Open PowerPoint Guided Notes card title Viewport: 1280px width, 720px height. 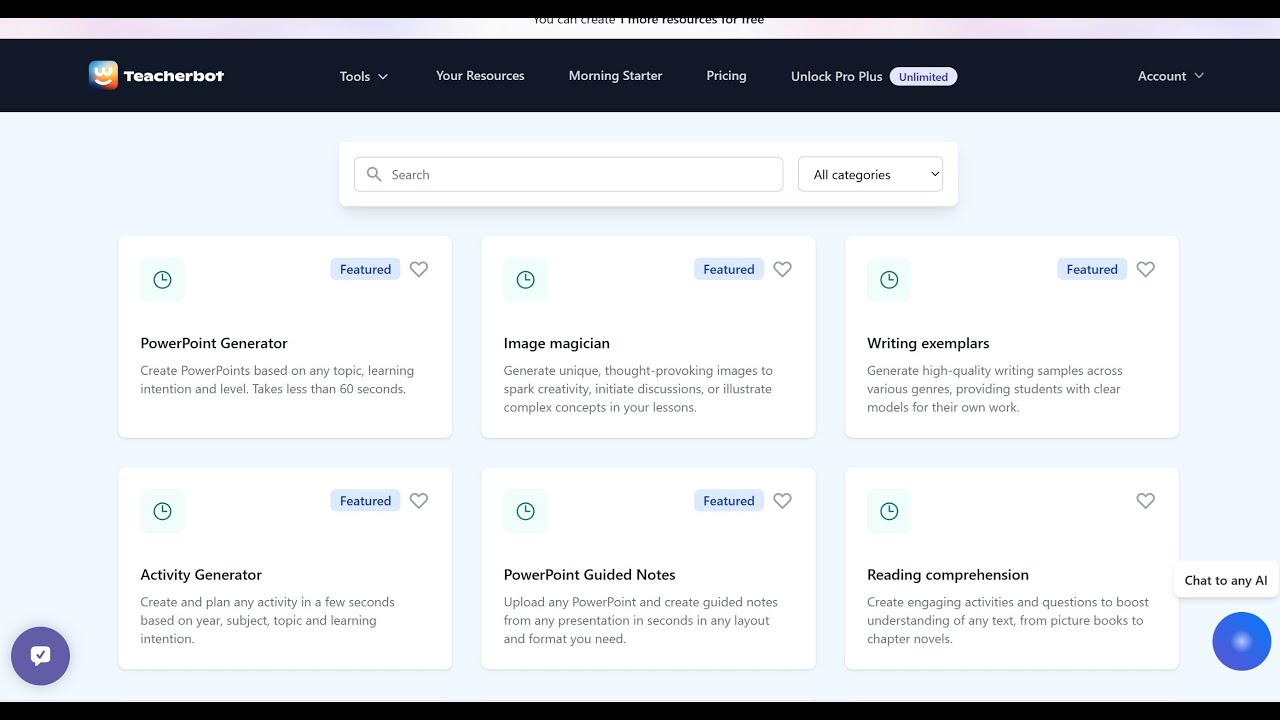(x=589, y=575)
